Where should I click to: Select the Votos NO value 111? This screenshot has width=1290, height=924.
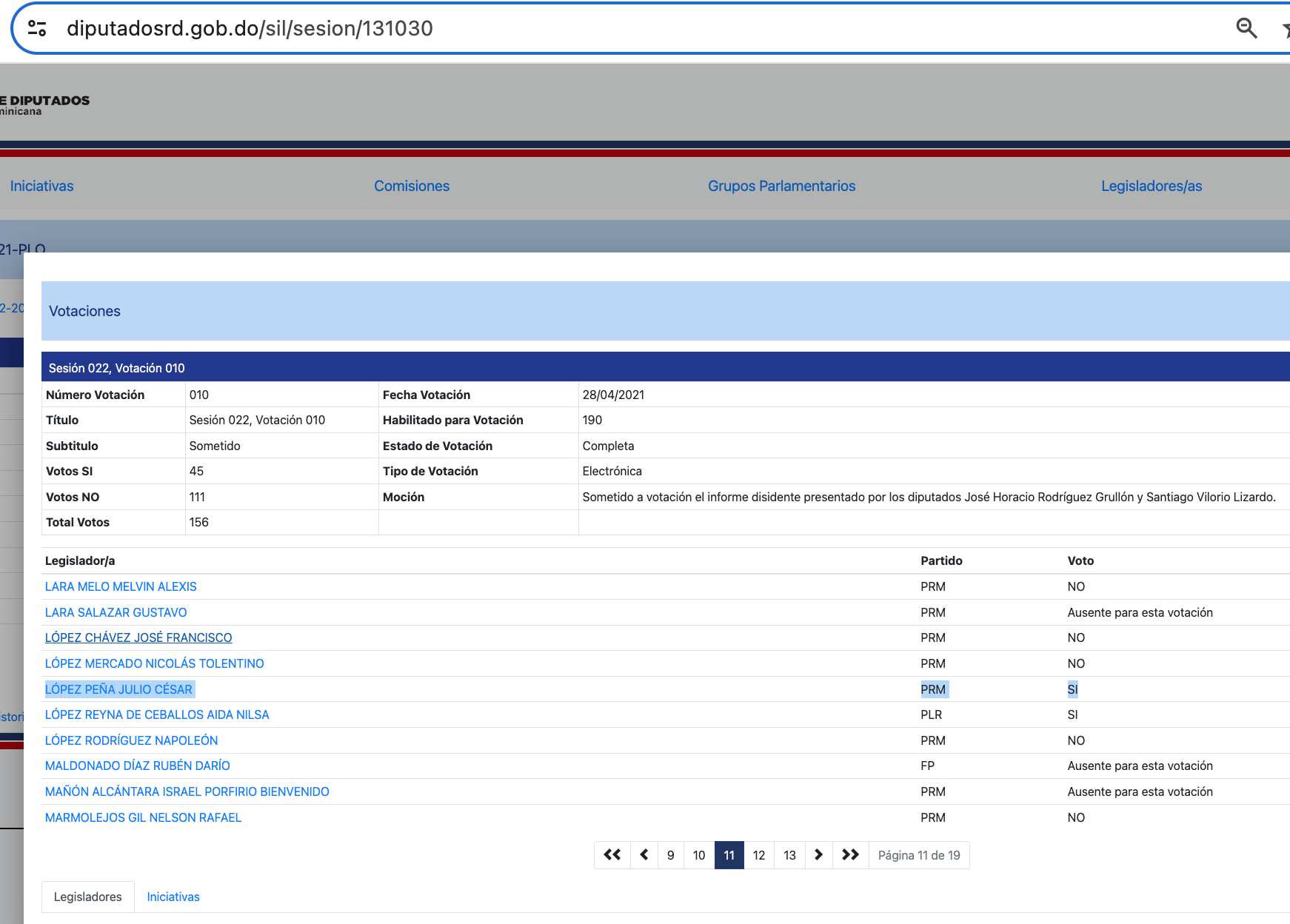[x=197, y=497]
